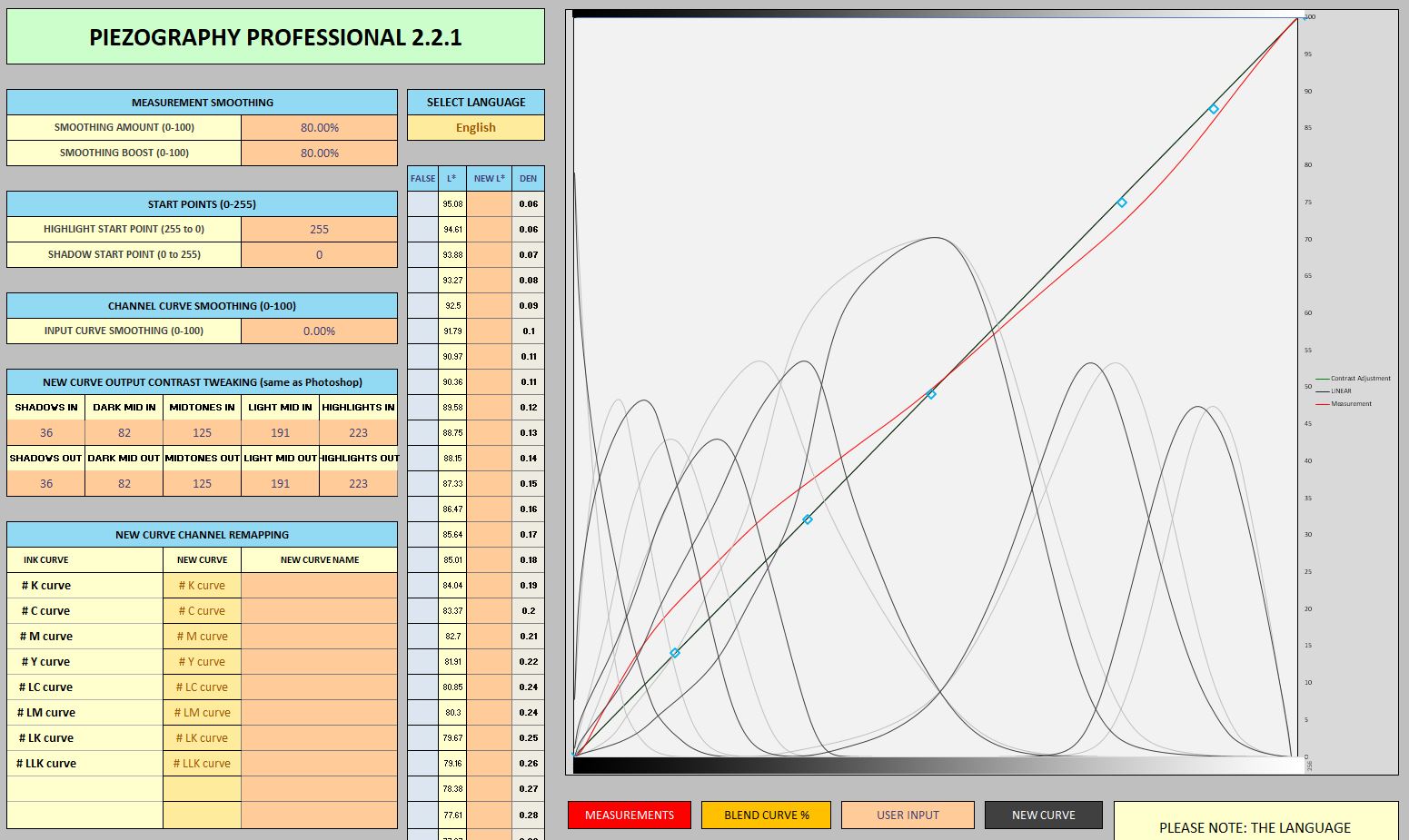Image resolution: width=1409 pixels, height=840 pixels.
Task: Click the NEW CURVE CHANNEL REMAPPING header
Action: coord(202,535)
